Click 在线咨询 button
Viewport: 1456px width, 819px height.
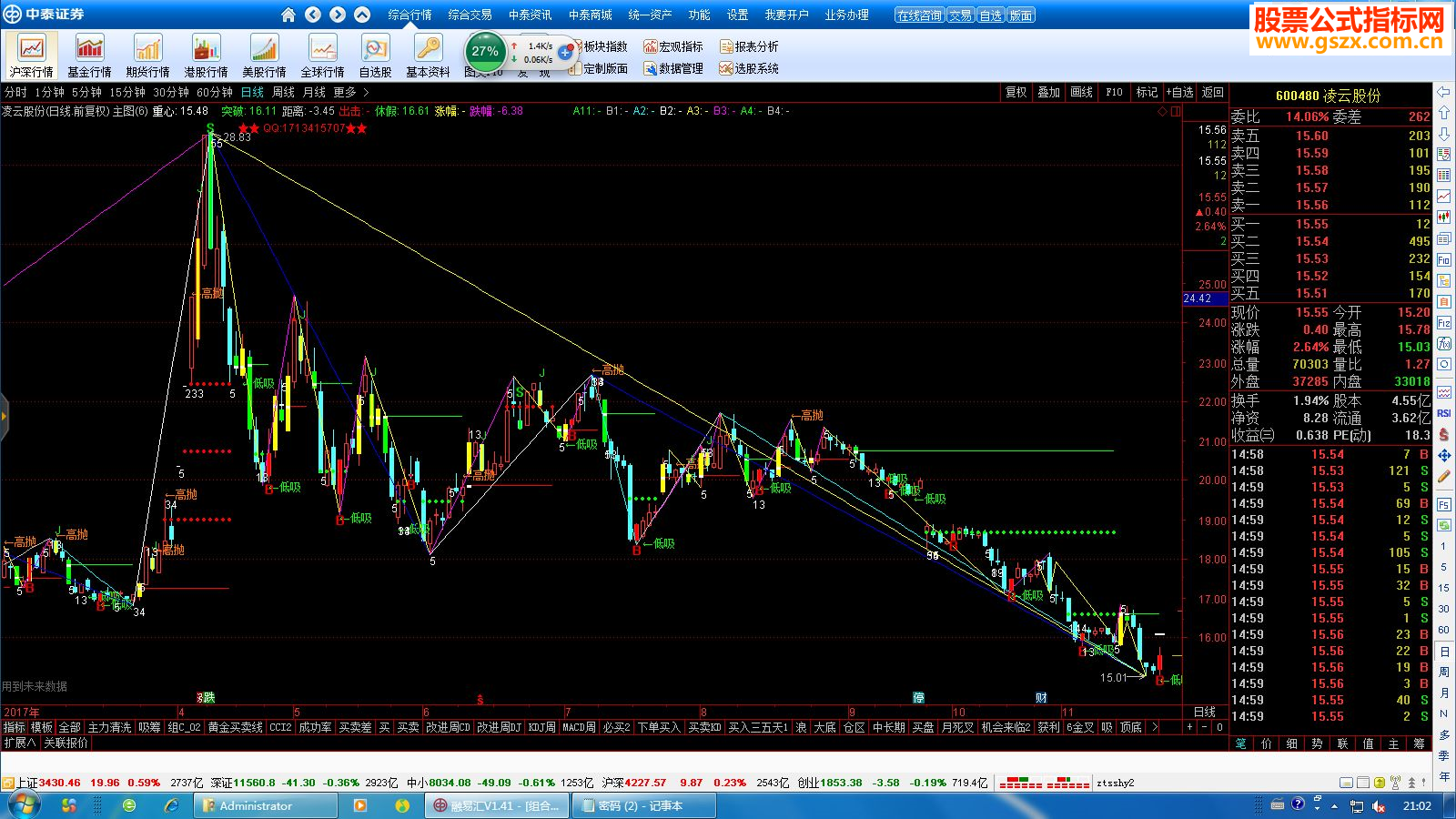[x=919, y=15]
